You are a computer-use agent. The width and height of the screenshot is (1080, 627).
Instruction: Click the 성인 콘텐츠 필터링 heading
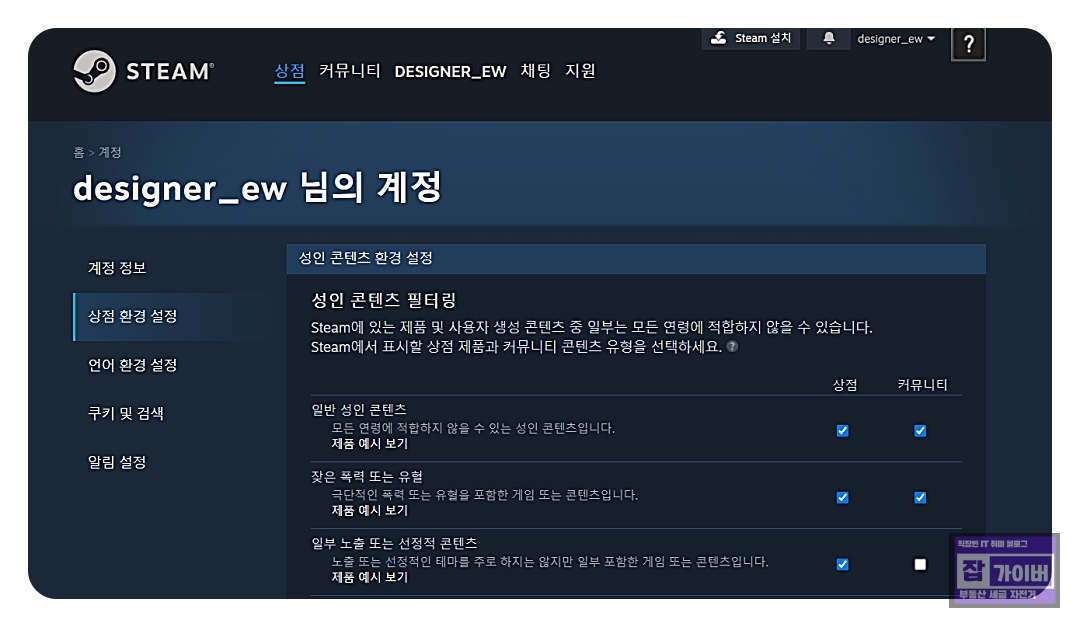pyautogui.click(x=384, y=300)
